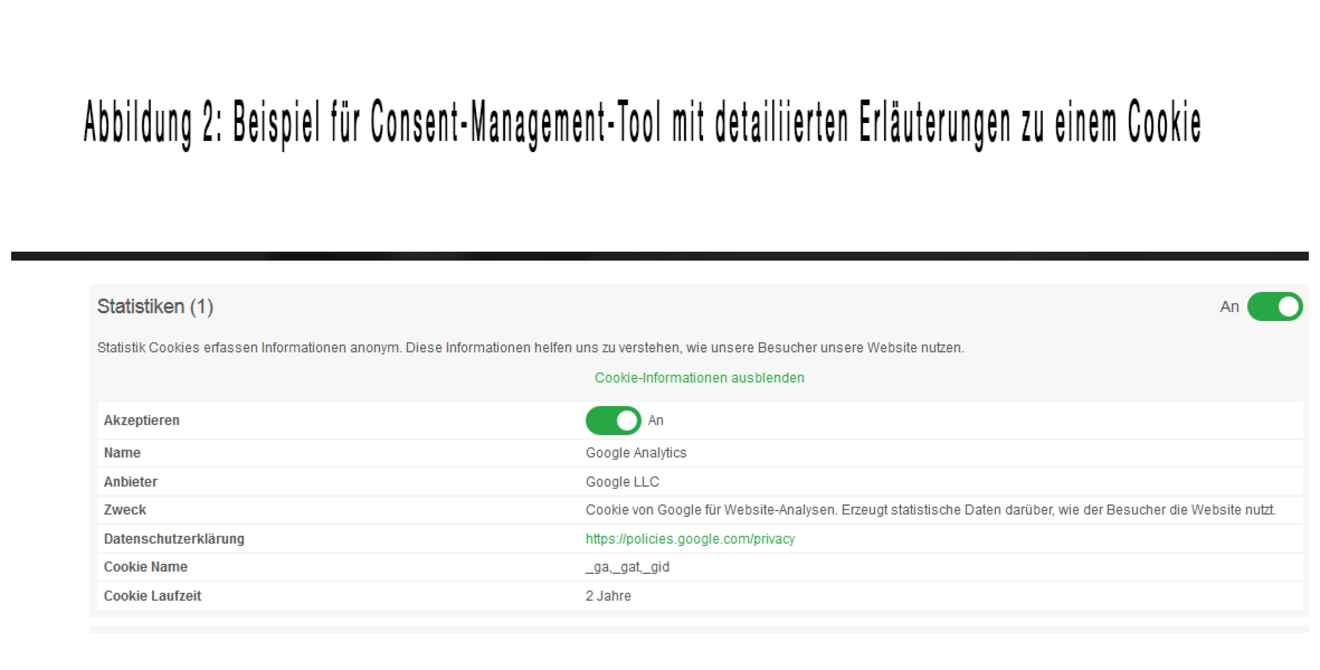
Task: Disable the Akzeptieren switch for Google Analytics
Action: [613, 421]
